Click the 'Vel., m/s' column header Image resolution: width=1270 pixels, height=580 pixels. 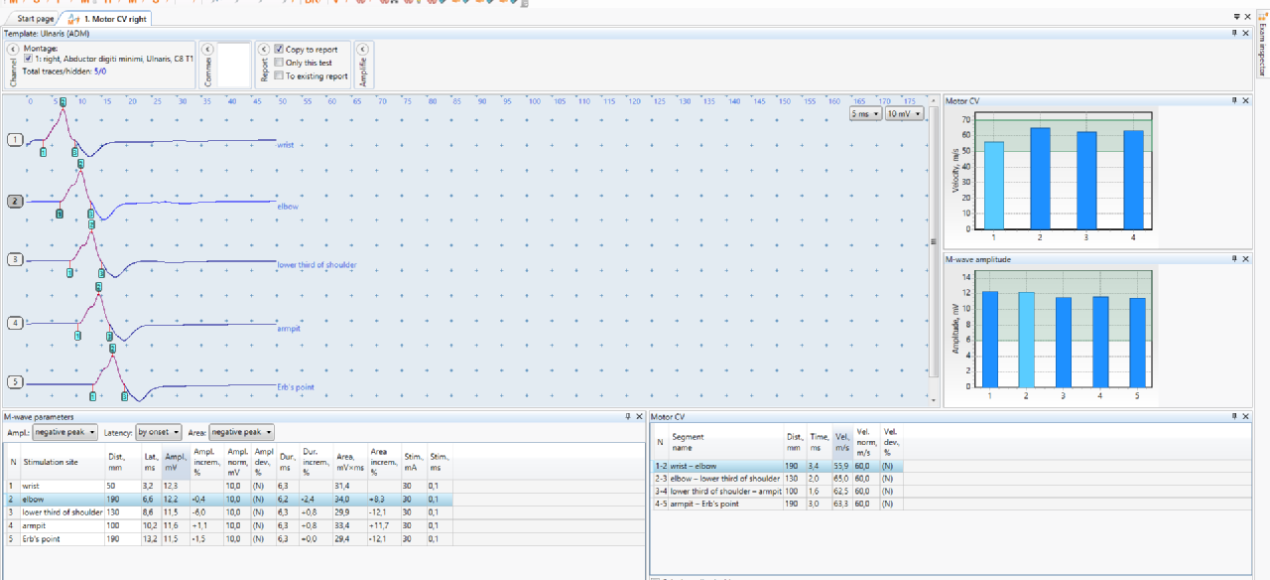(x=842, y=441)
